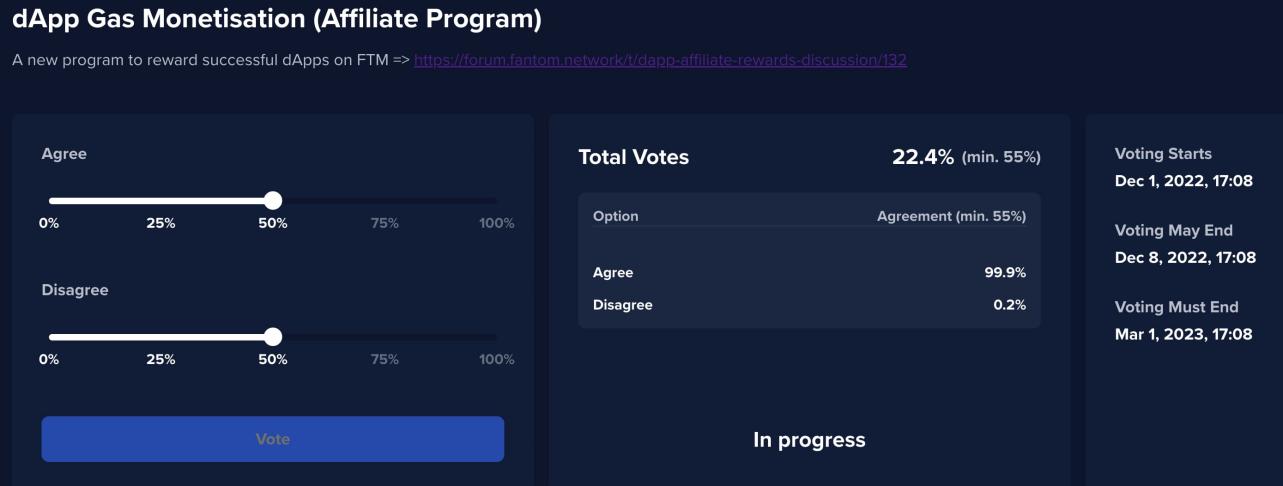1283x486 pixels.
Task: Click the In progress status text
Action: (x=809, y=440)
